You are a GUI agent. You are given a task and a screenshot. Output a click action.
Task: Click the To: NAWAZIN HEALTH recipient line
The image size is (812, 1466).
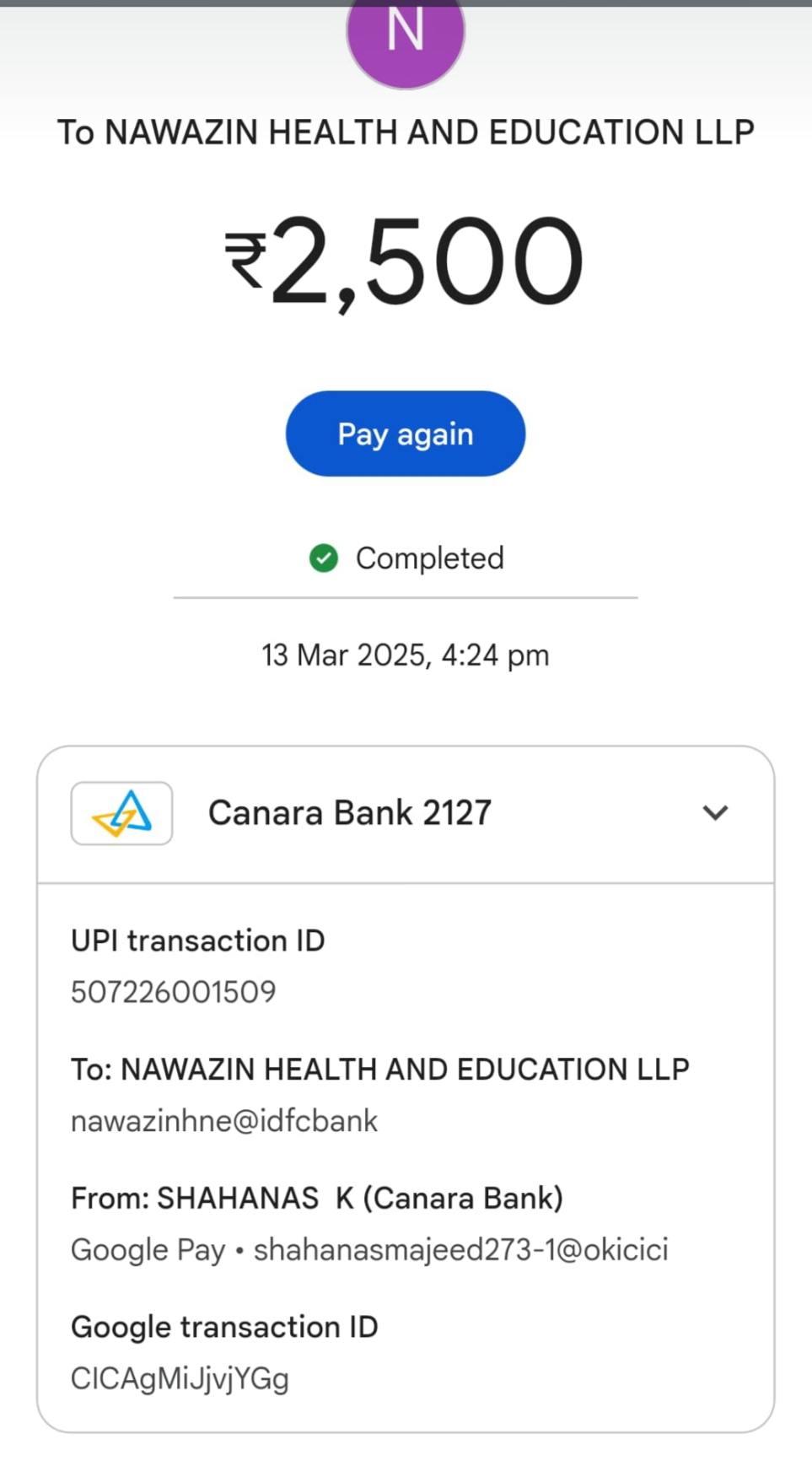tap(379, 1070)
